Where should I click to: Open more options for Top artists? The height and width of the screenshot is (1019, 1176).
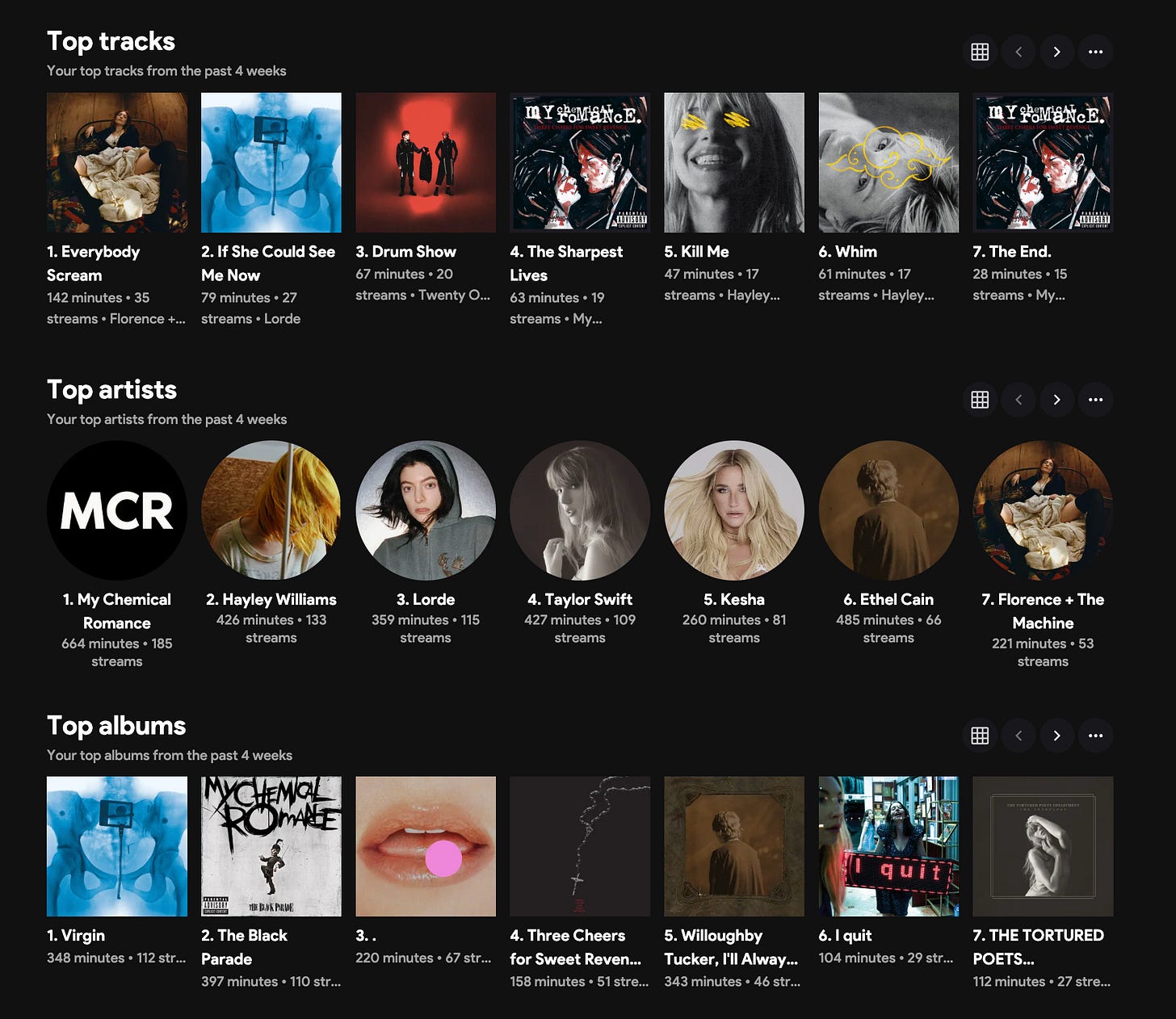(1095, 400)
